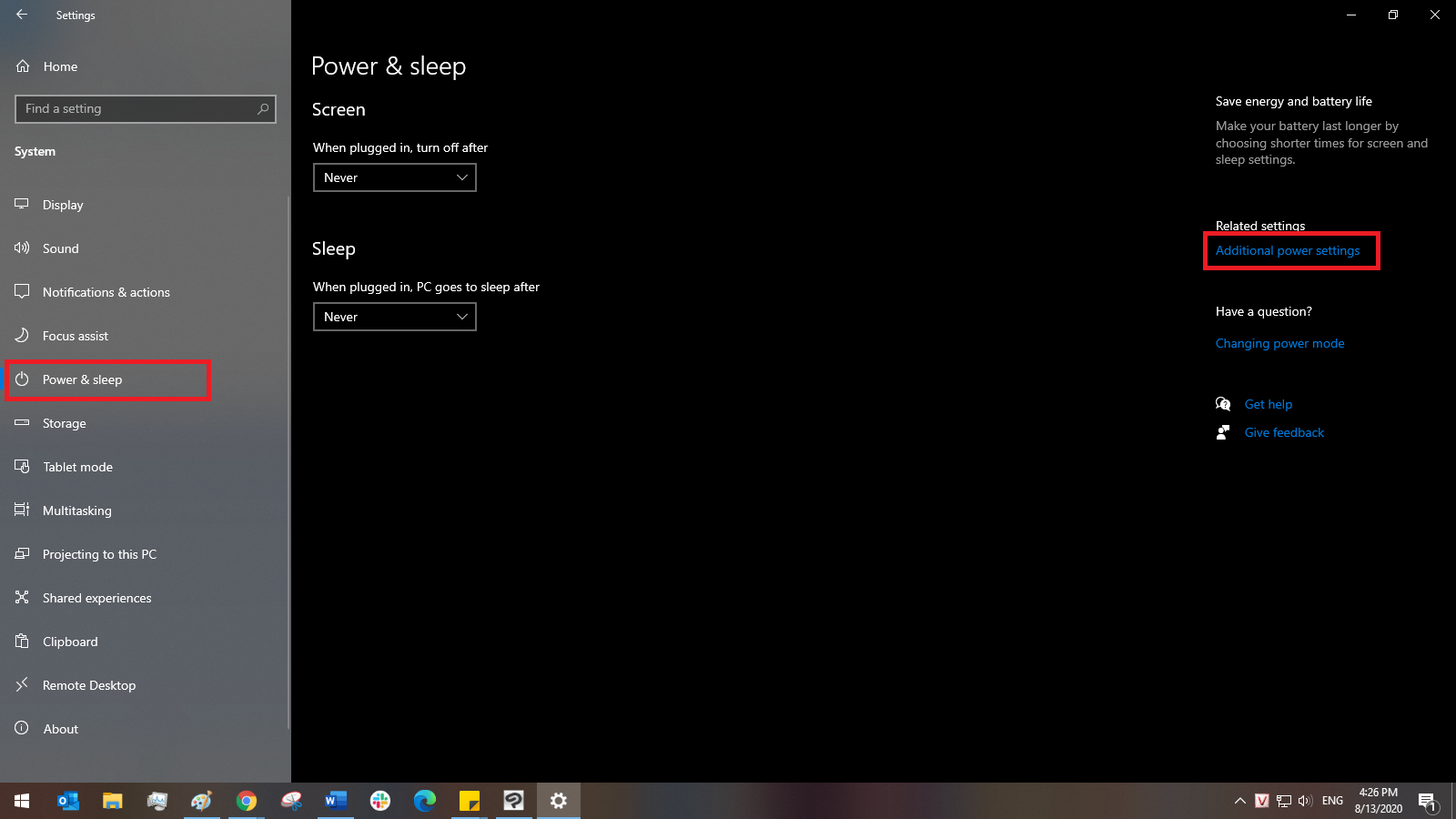Open the black scribble-logo taskbar app
Screen dimensions: 1456x819
[x=514, y=801]
